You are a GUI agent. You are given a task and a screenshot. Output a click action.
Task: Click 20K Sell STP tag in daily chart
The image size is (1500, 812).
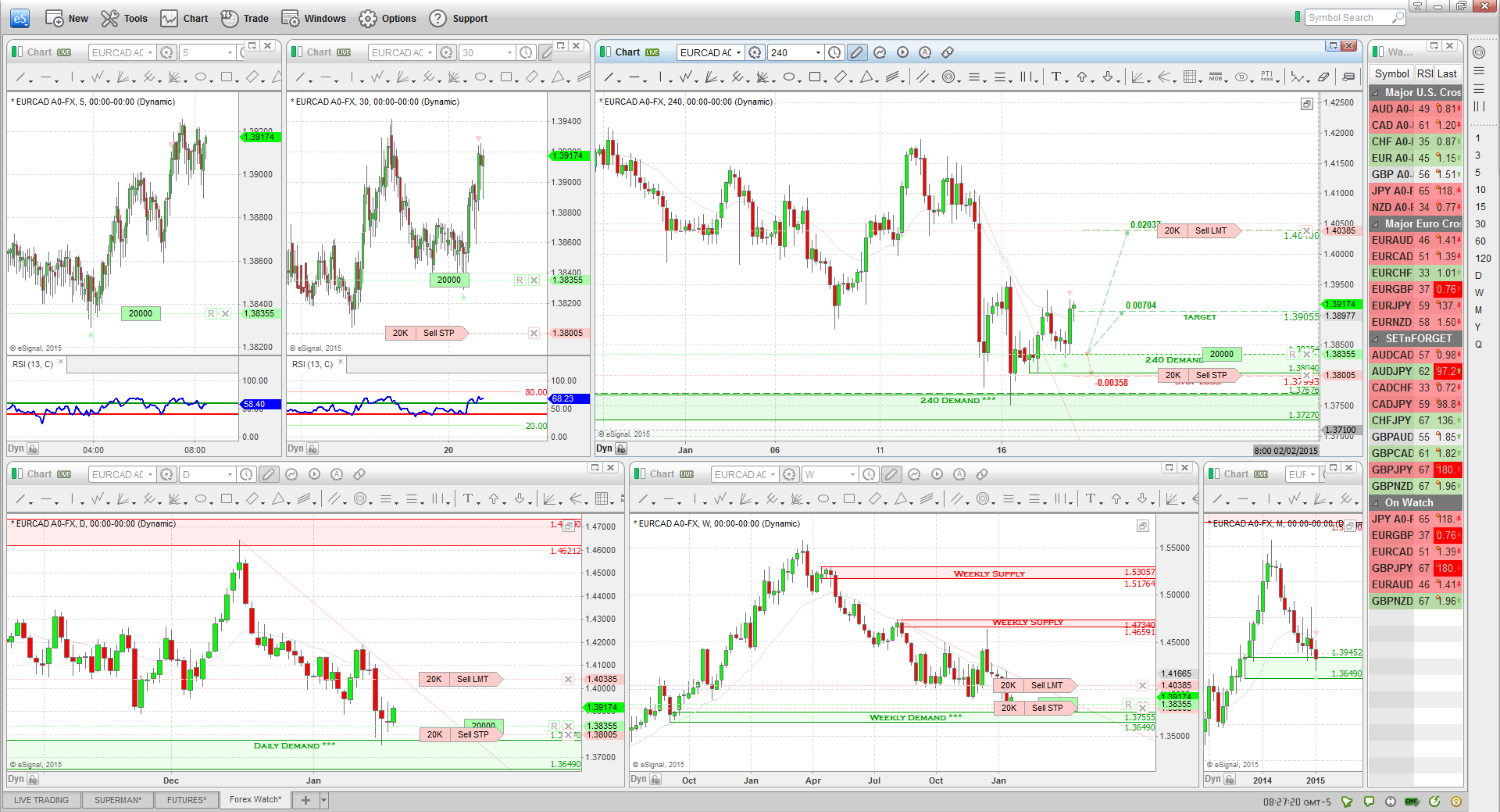(460, 734)
